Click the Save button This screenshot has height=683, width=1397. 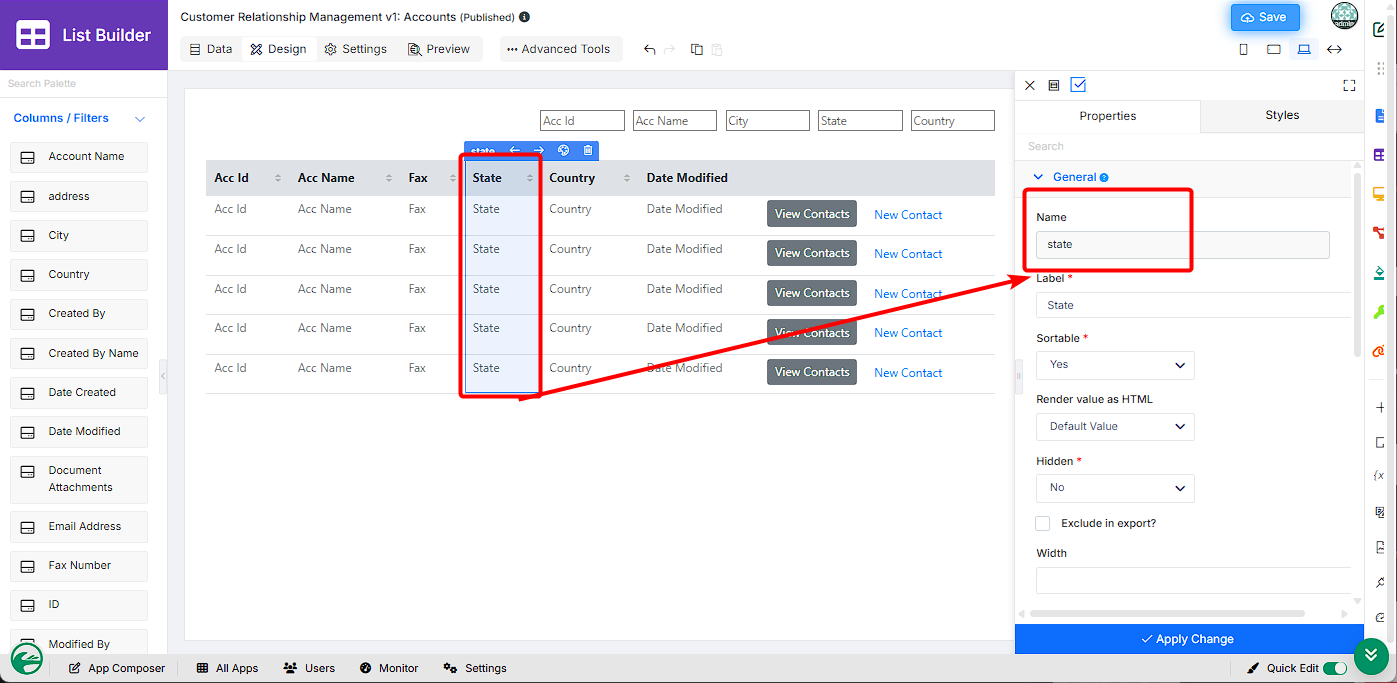tap(1265, 17)
